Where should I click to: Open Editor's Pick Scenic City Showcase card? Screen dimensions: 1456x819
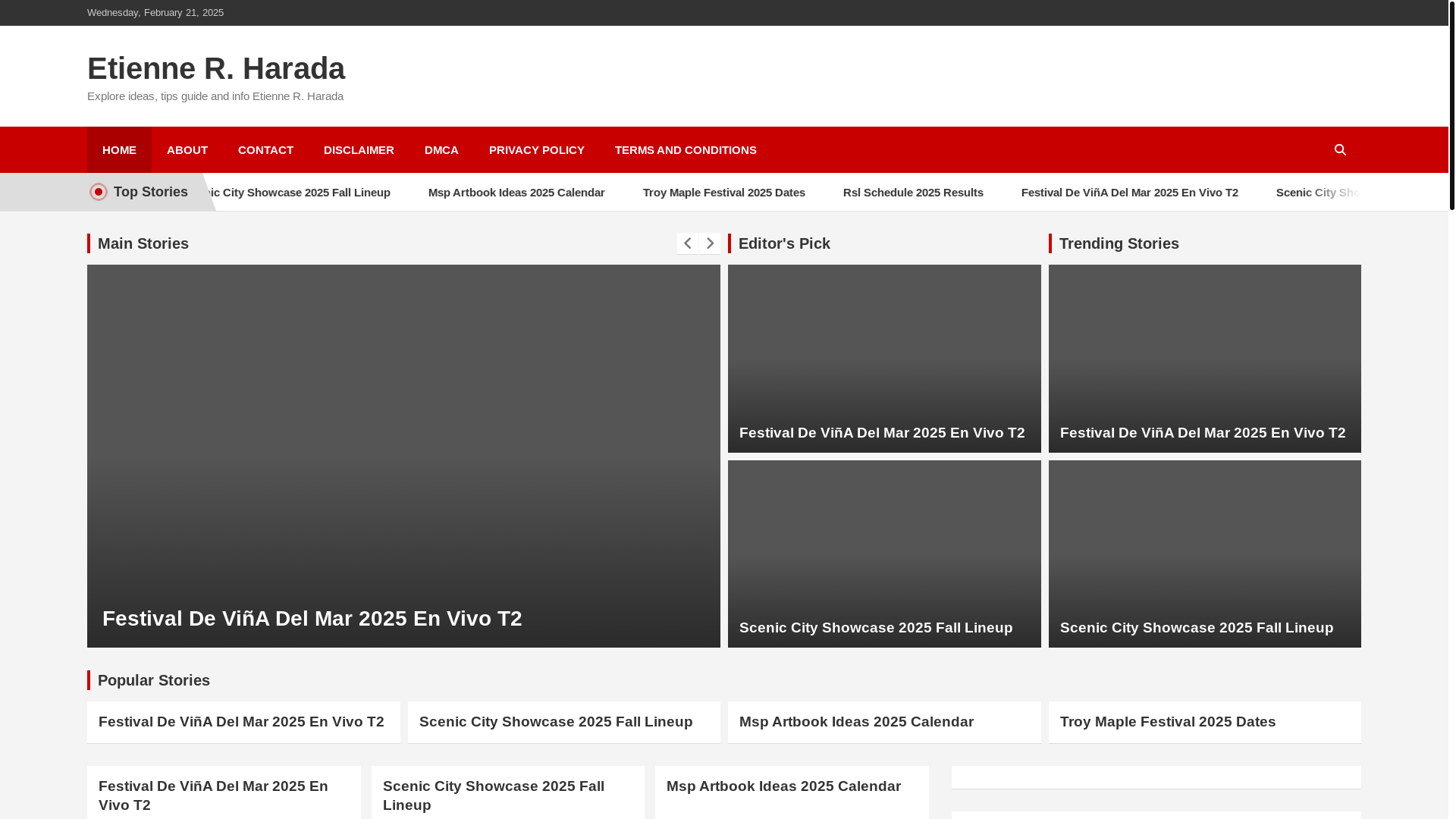[x=884, y=554]
